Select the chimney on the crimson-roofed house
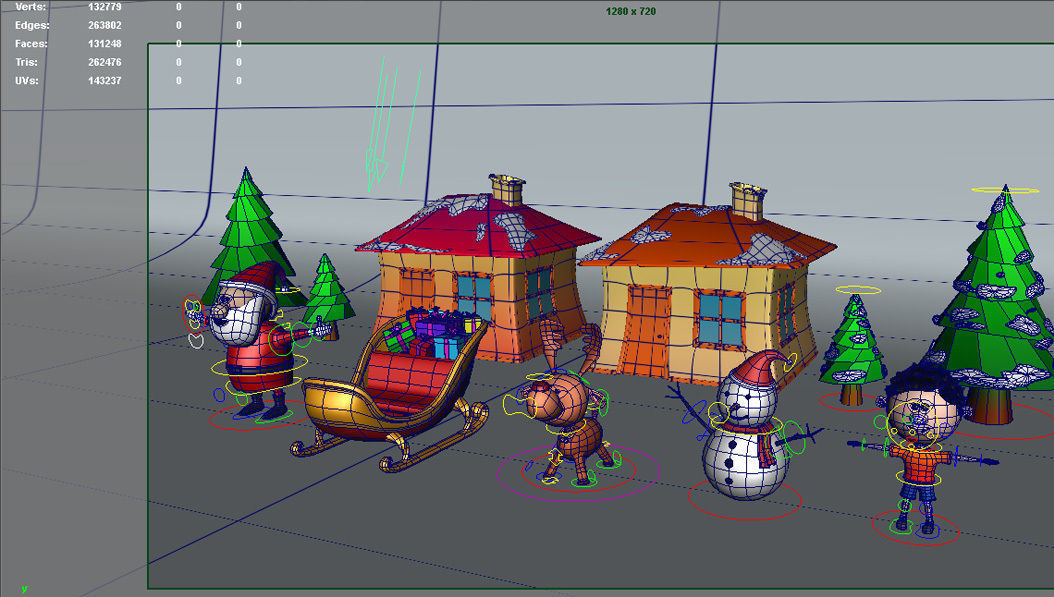 (x=507, y=190)
